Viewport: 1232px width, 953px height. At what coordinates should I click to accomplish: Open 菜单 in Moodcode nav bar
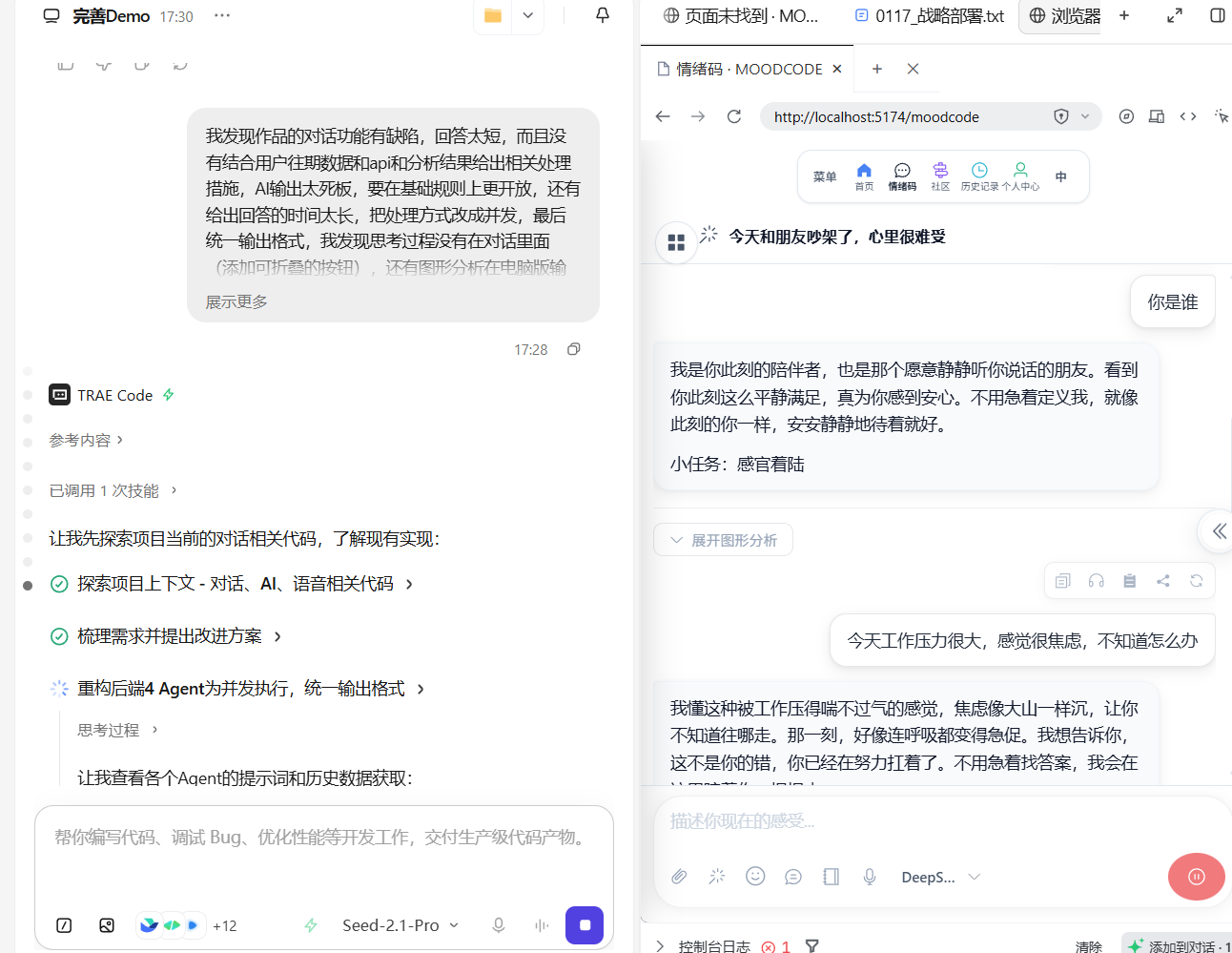[x=825, y=176]
